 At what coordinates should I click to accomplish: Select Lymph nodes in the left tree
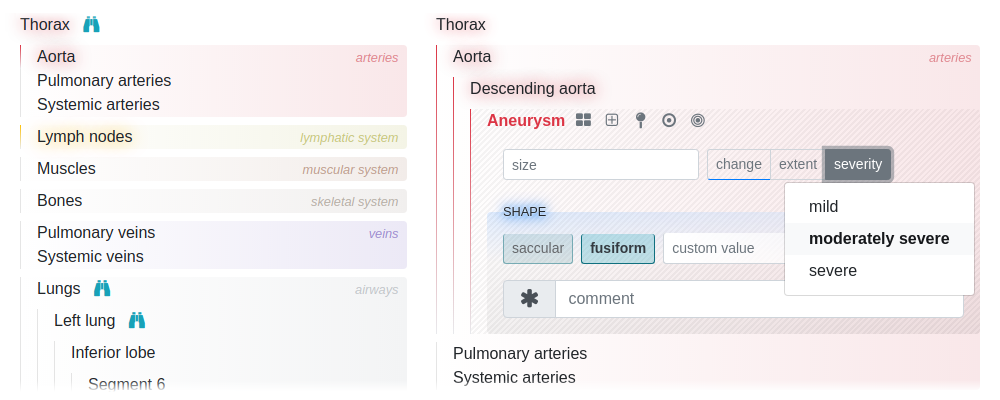click(85, 137)
